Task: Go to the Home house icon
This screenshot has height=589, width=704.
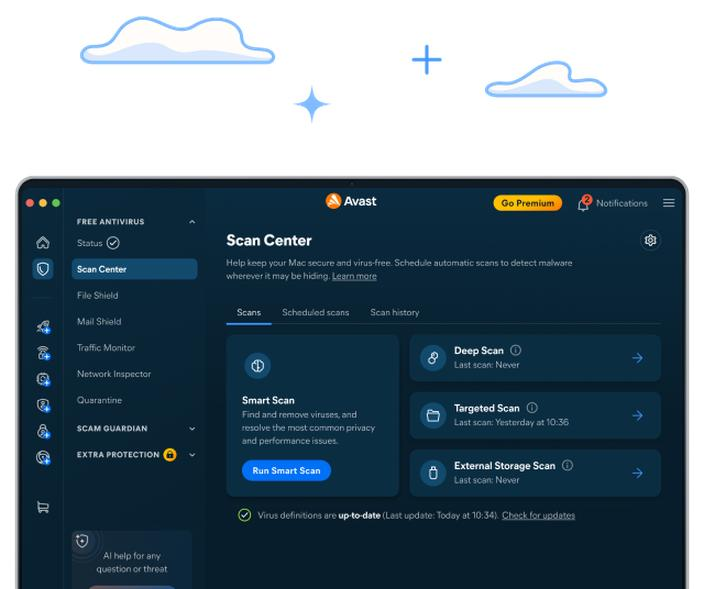Action: [43, 242]
